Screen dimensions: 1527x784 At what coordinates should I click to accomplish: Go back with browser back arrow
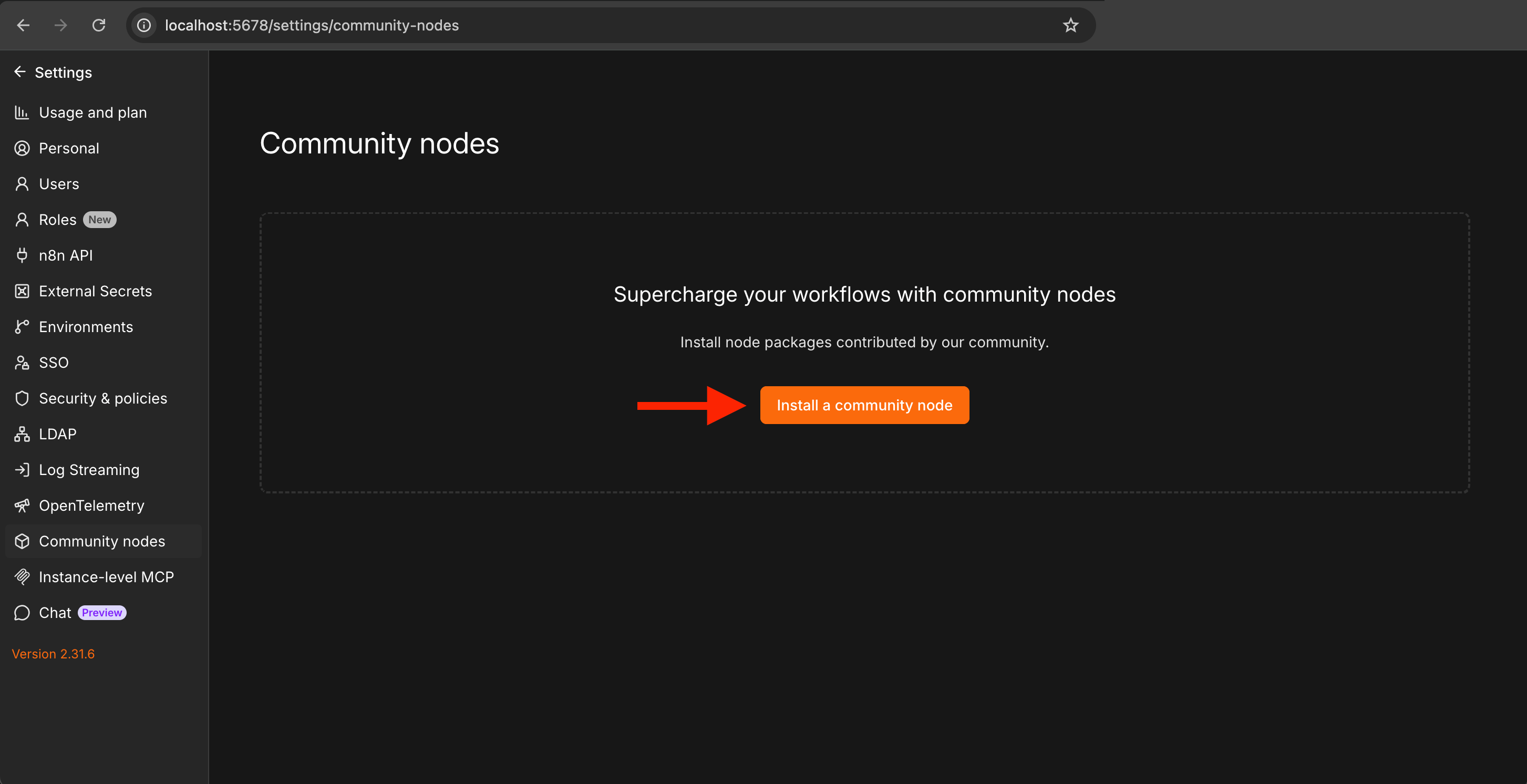click(x=23, y=25)
